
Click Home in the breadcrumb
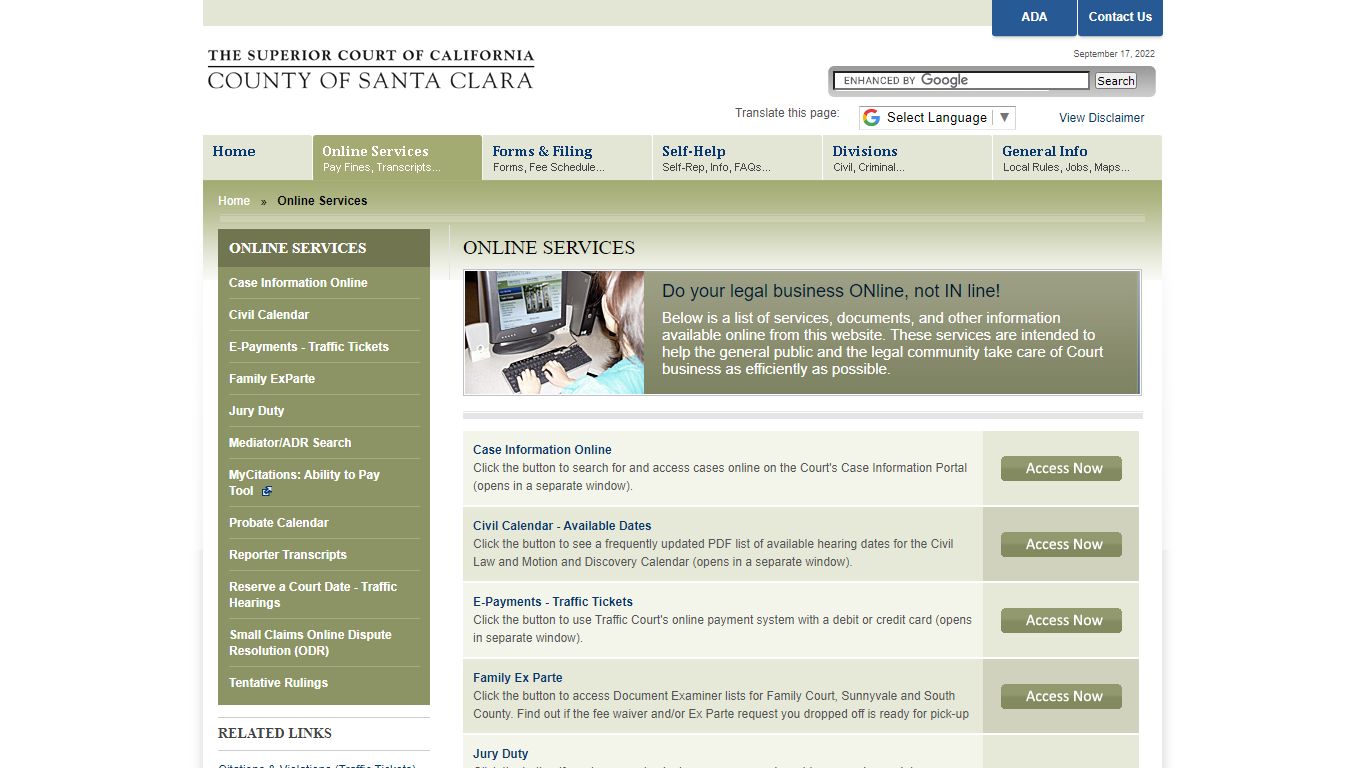tap(234, 201)
